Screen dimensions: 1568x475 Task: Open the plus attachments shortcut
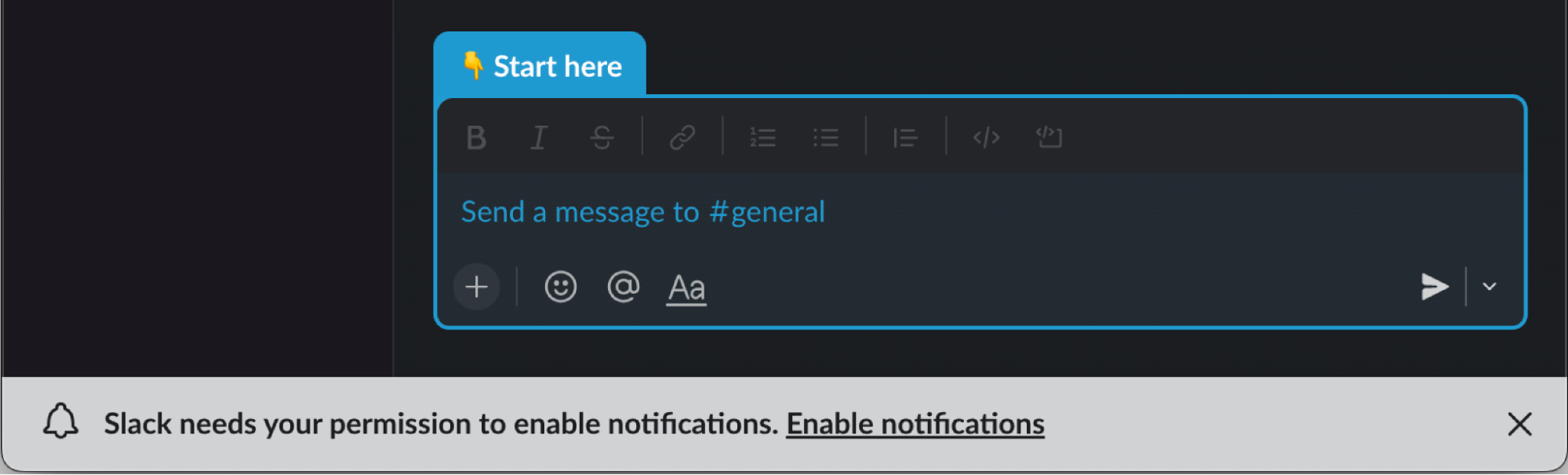(x=476, y=287)
